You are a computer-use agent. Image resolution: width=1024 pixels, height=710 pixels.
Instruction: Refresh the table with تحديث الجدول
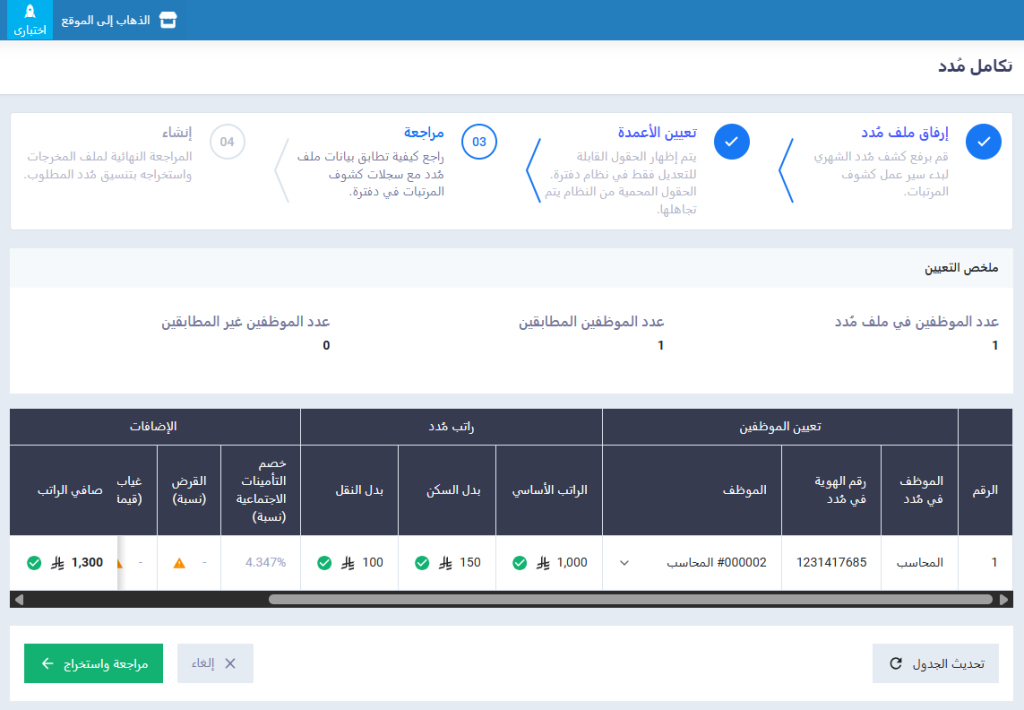coord(936,663)
